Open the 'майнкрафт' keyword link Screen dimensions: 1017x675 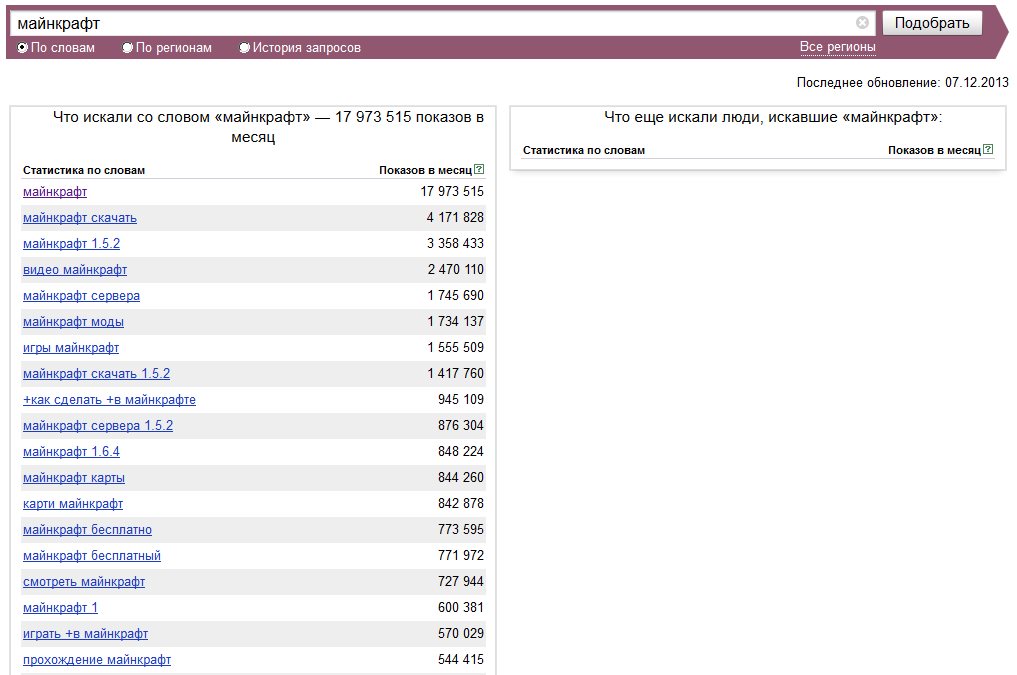pos(55,191)
